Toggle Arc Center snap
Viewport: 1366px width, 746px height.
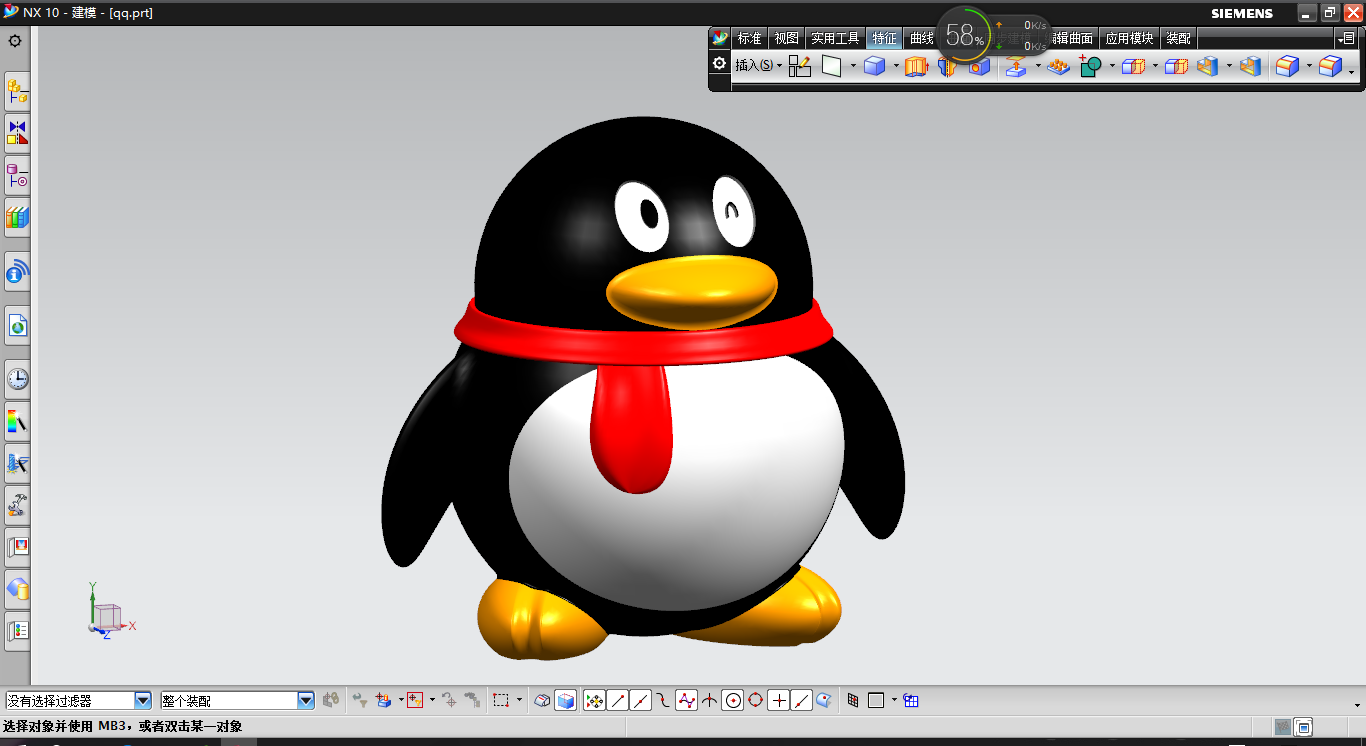pos(733,701)
